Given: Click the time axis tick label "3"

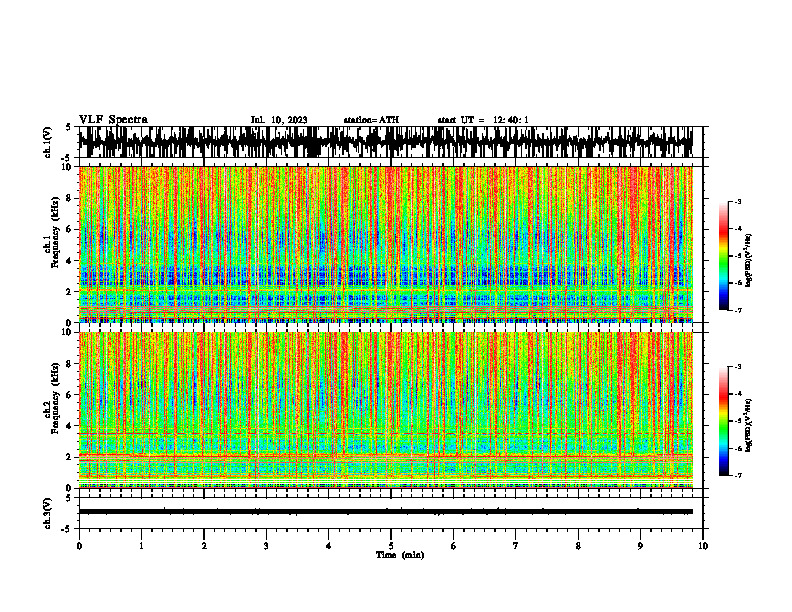Looking at the screenshot, I should point(266,546).
